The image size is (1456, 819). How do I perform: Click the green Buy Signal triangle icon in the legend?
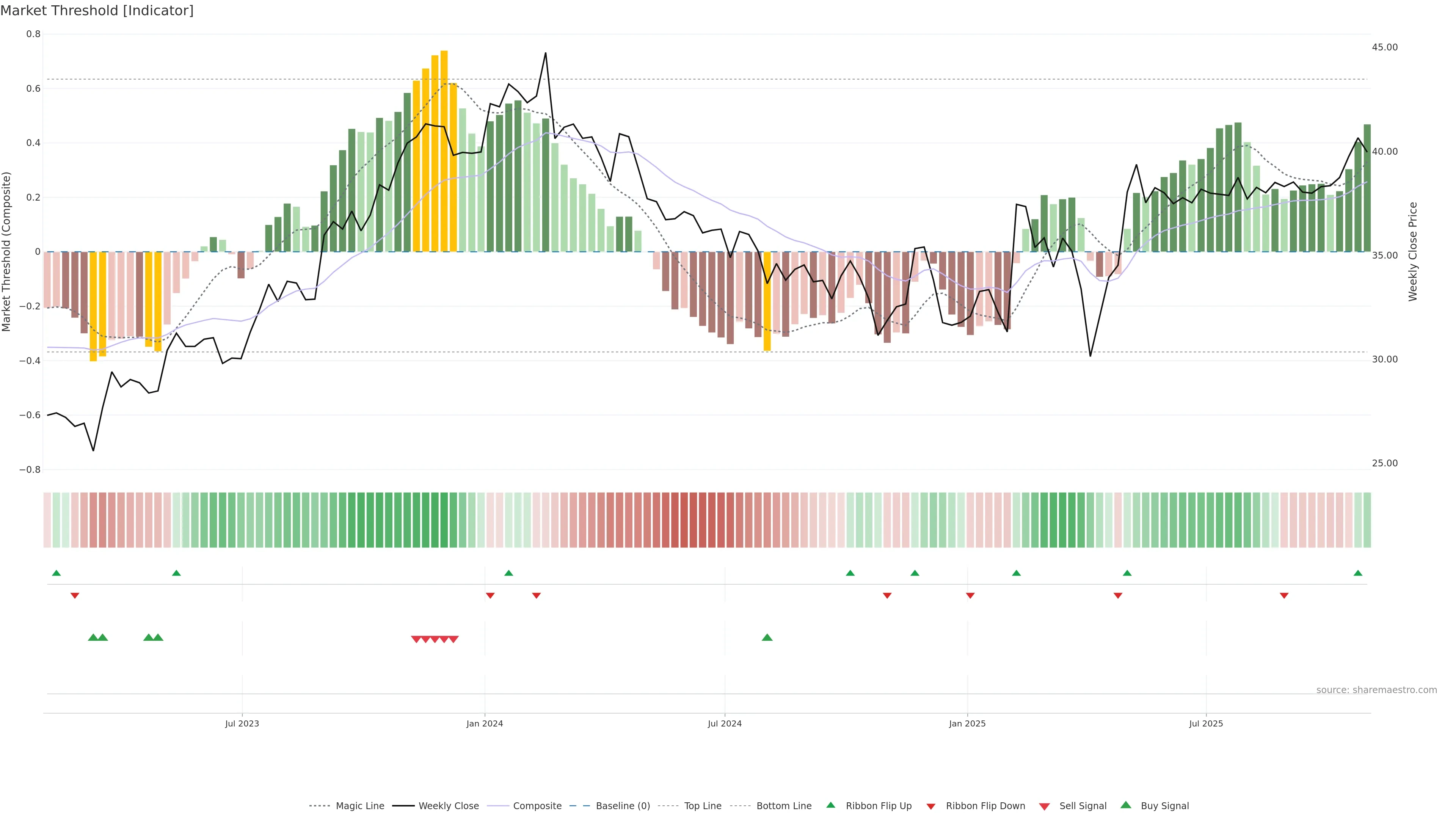1125,805
